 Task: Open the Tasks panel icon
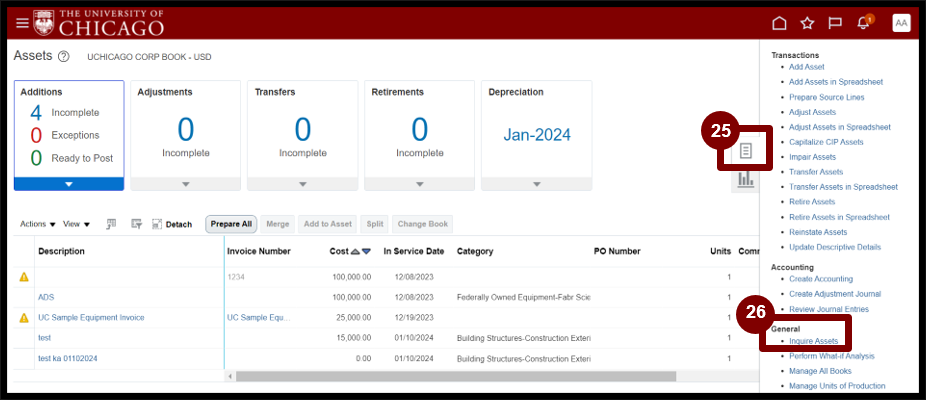tap(746, 152)
